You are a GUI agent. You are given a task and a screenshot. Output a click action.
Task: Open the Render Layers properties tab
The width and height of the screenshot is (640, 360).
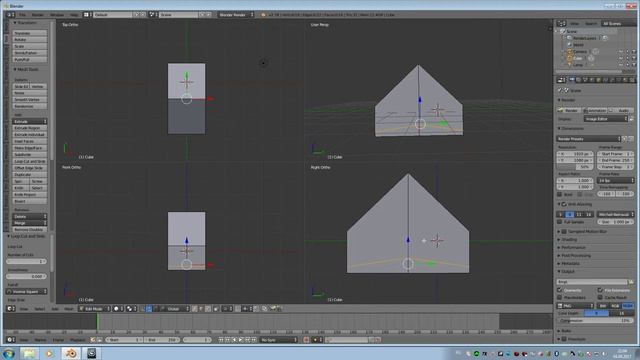pyautogui.click(x=578, y=80)
